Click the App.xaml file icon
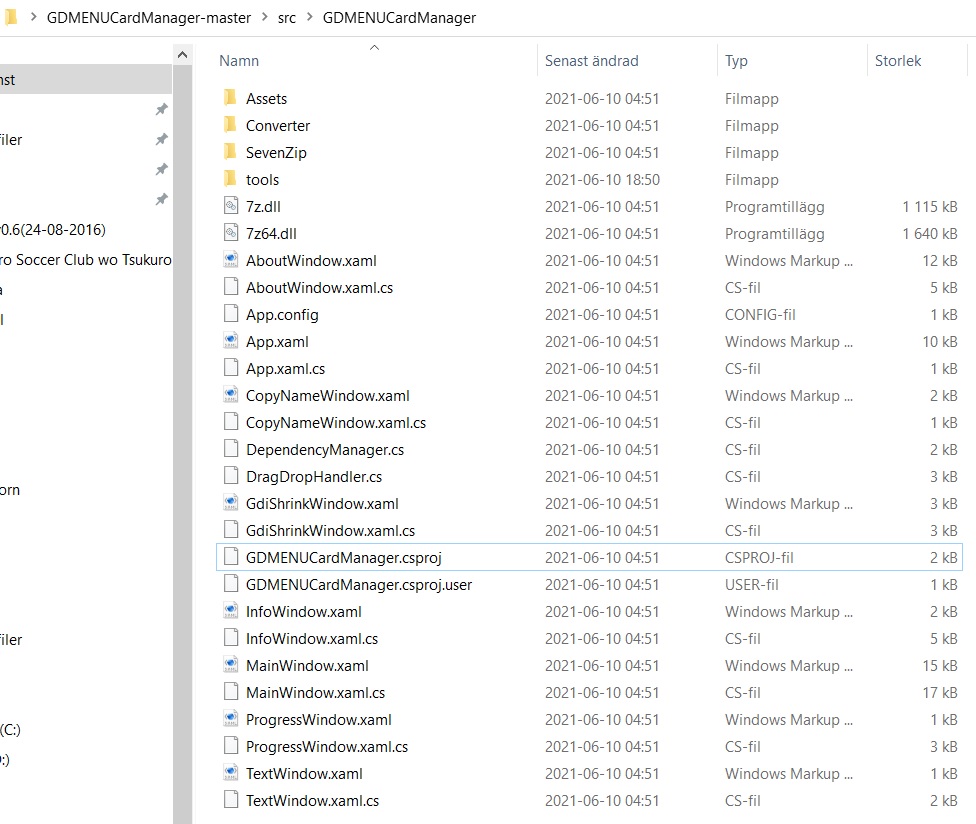Viewport: 976px width, 824px height. tap(231, 341)
